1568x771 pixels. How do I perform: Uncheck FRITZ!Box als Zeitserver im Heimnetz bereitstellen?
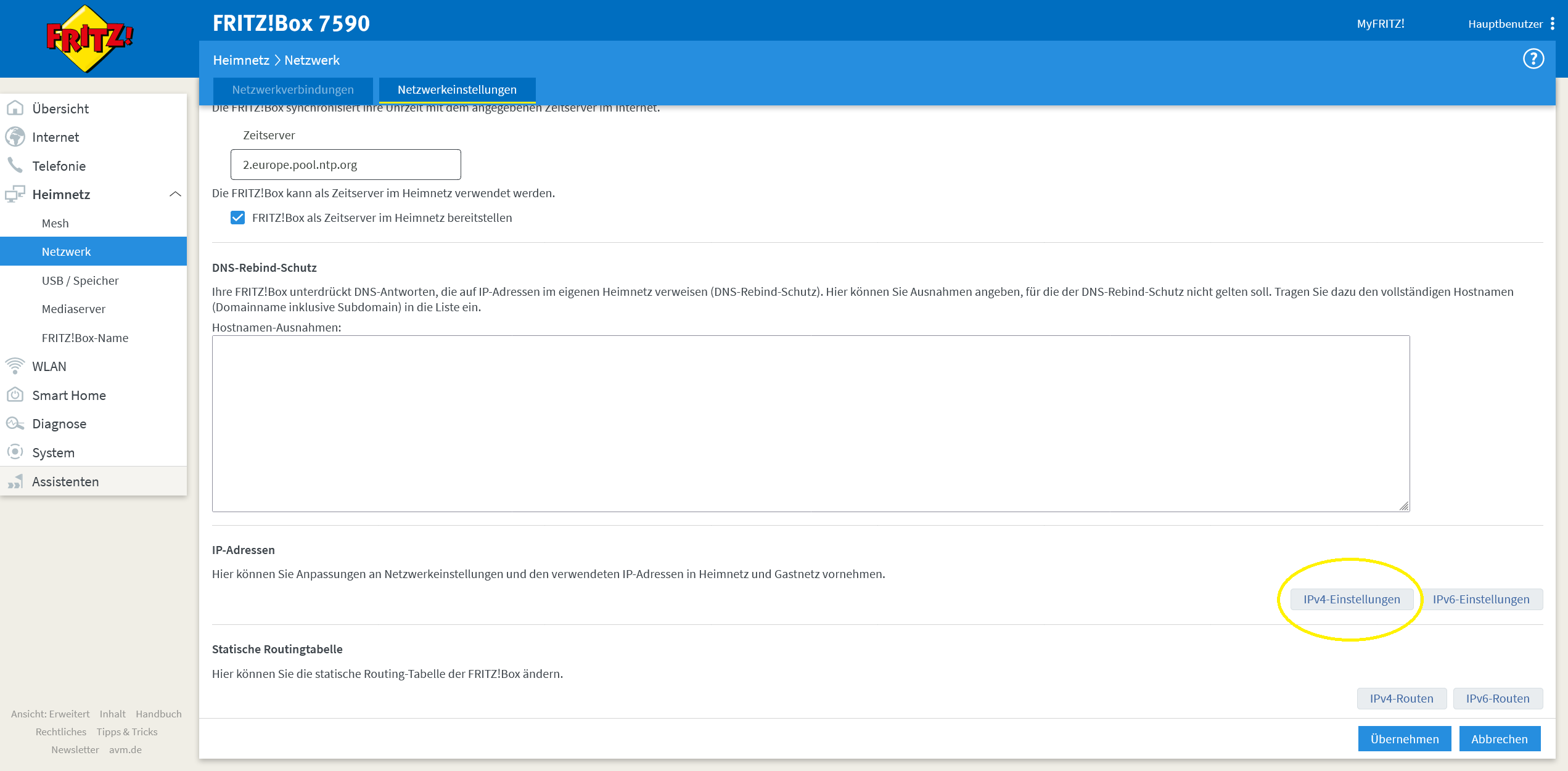(x=237, y=218)
